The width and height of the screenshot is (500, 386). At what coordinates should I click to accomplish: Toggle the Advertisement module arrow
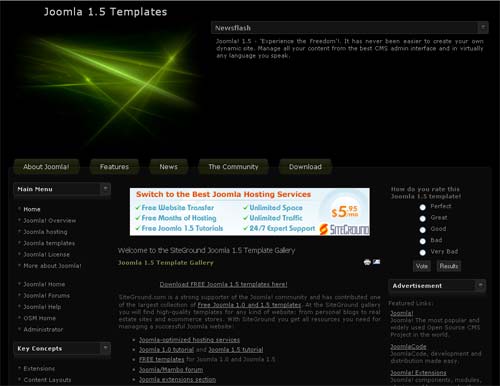[x=480, y=285]
